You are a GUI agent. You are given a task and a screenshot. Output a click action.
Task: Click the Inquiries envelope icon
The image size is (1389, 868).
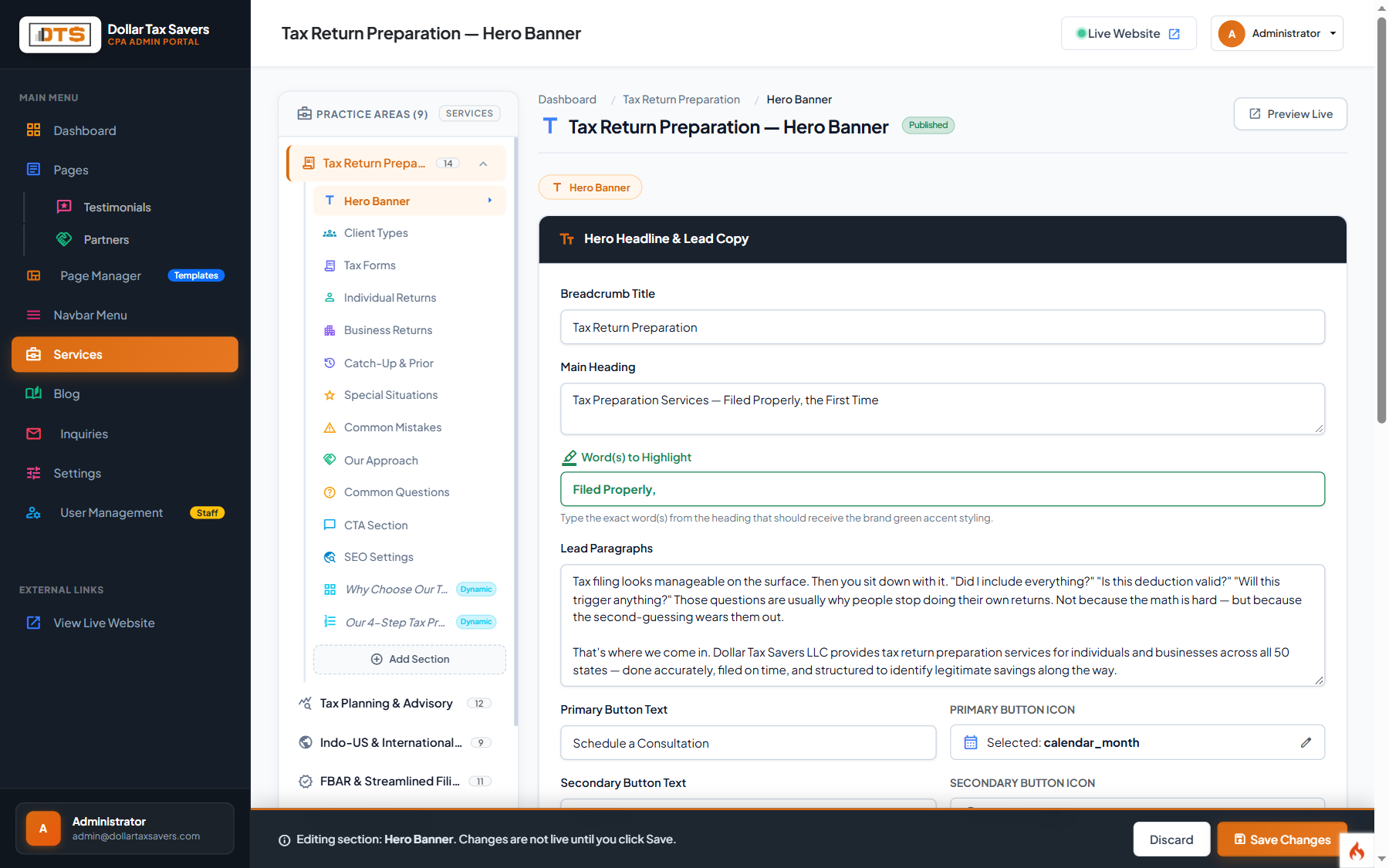[x=33, y=434]
